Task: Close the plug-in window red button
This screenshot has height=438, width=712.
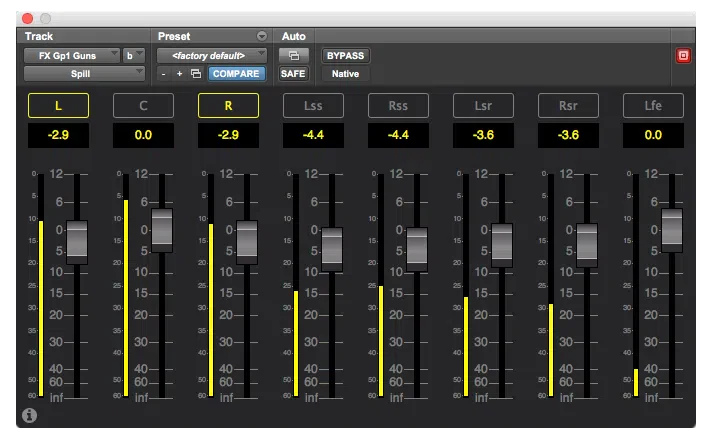Action: [28, 18]
